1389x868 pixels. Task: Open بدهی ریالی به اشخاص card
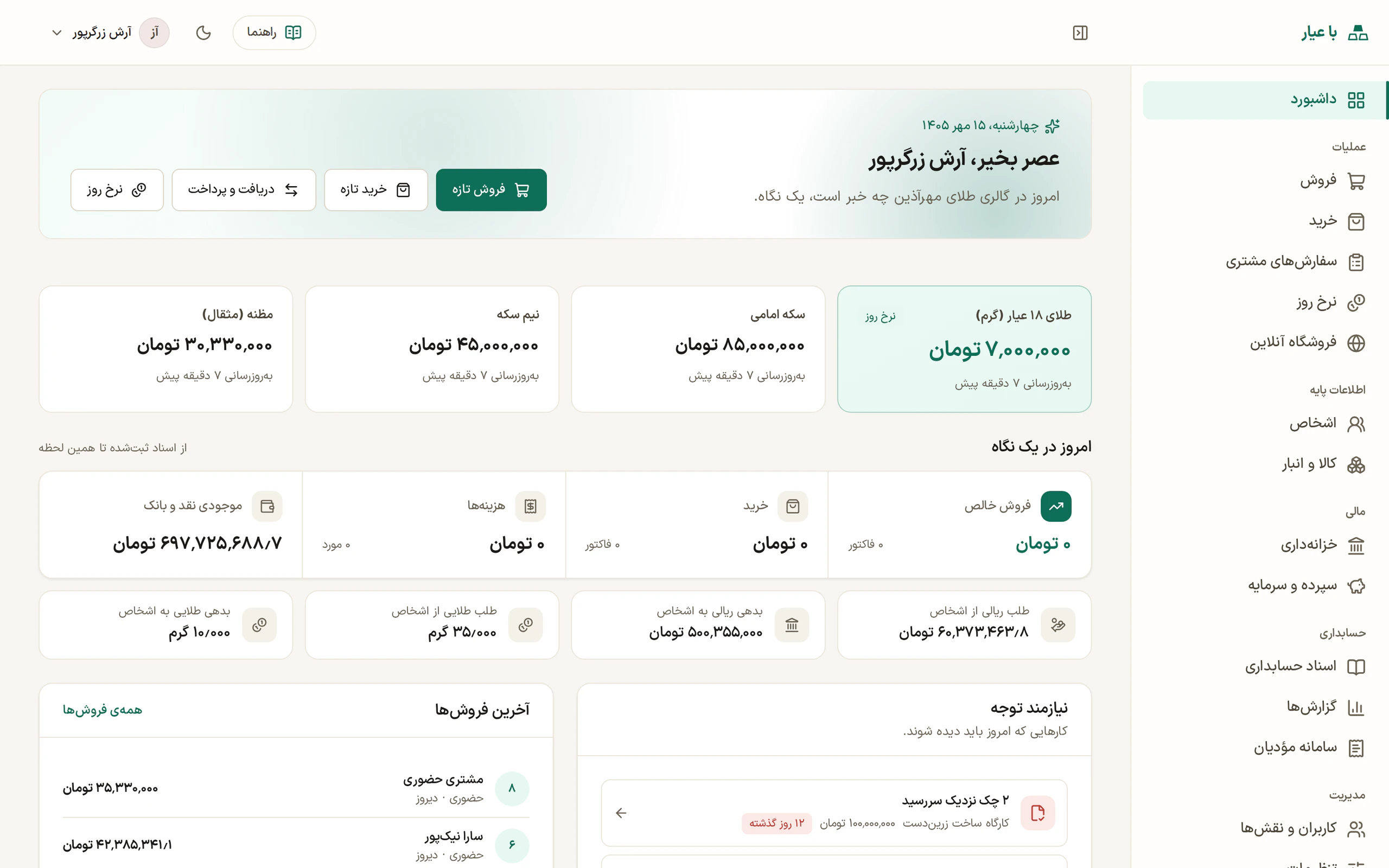click(x=698, y=625)
